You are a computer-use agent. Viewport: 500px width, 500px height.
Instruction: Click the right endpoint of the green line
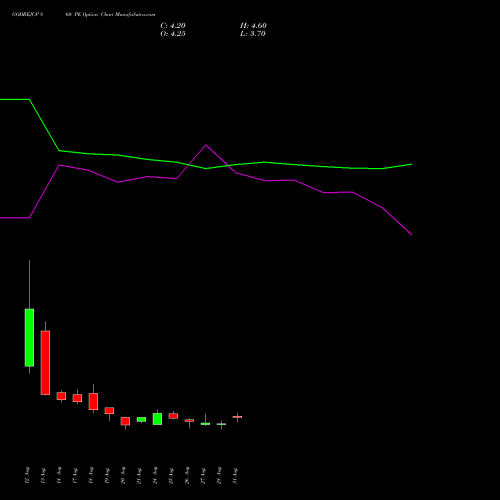[x=412, y=164]
